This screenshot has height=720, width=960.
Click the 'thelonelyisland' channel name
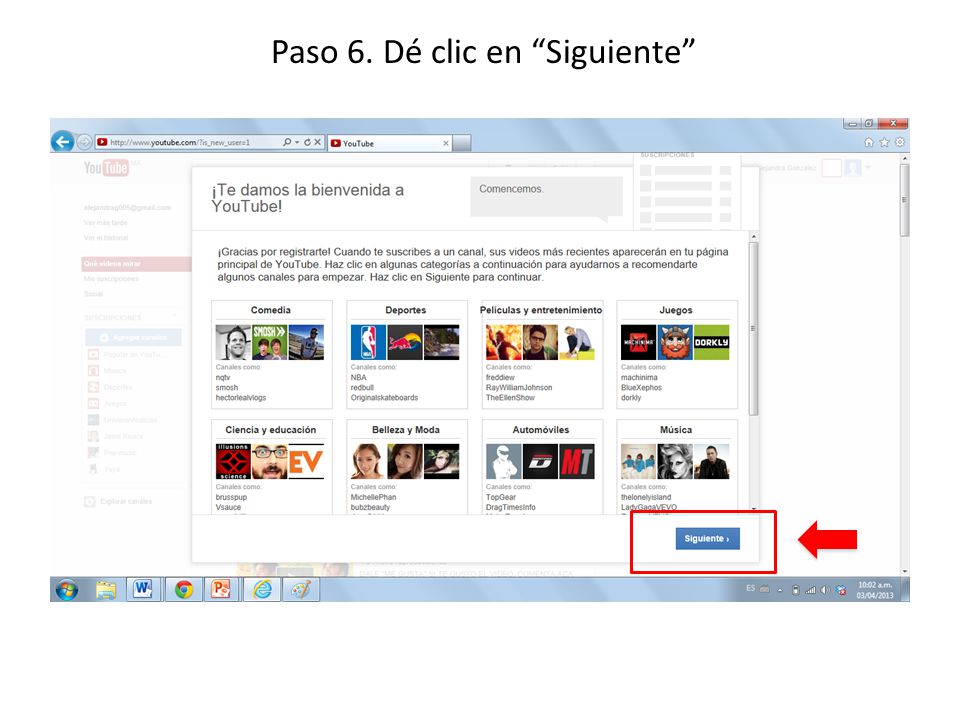tap(646, 497)
